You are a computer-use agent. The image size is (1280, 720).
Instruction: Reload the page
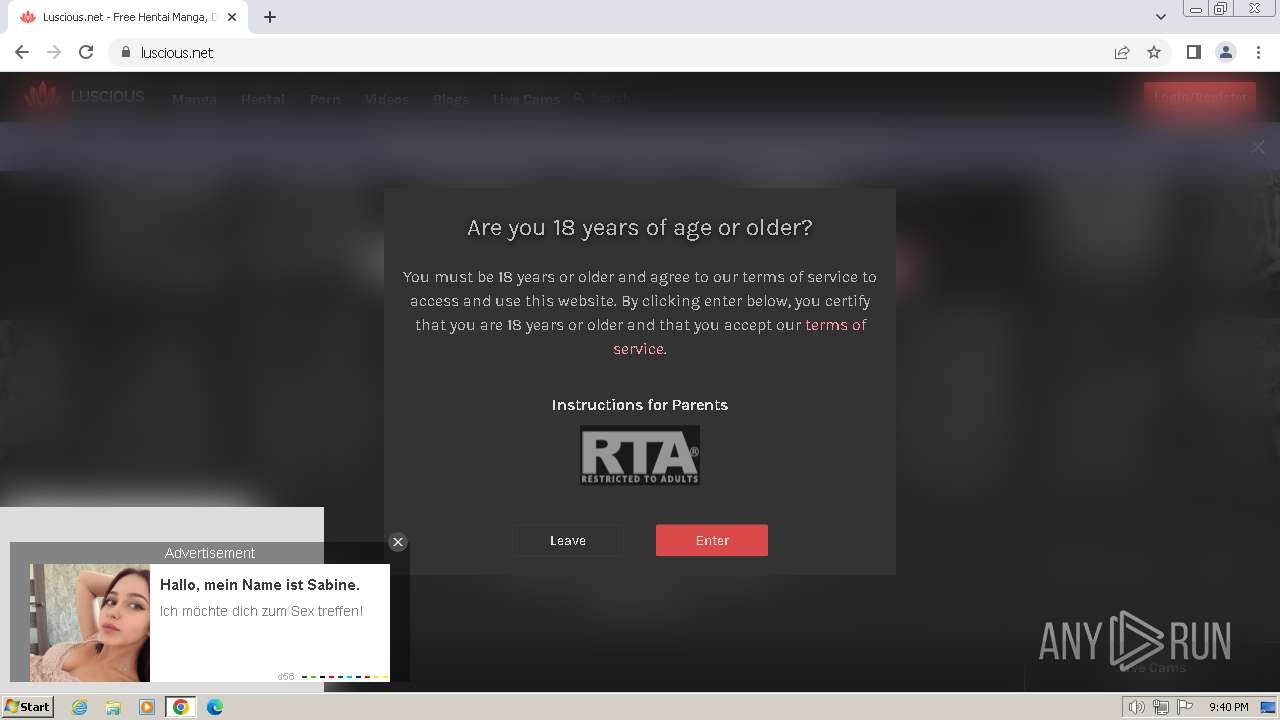86,52
